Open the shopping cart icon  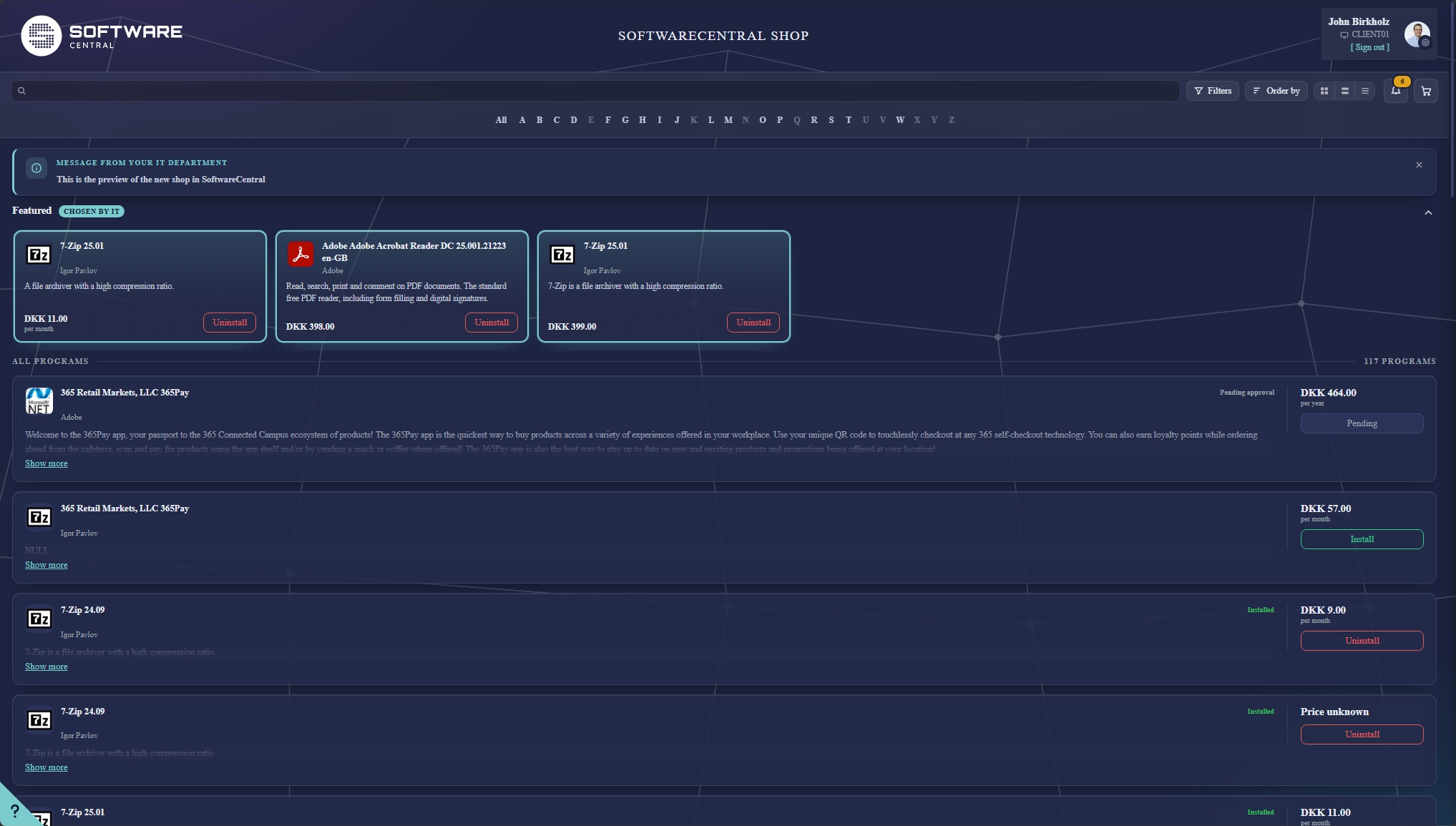coord(1426,91)
